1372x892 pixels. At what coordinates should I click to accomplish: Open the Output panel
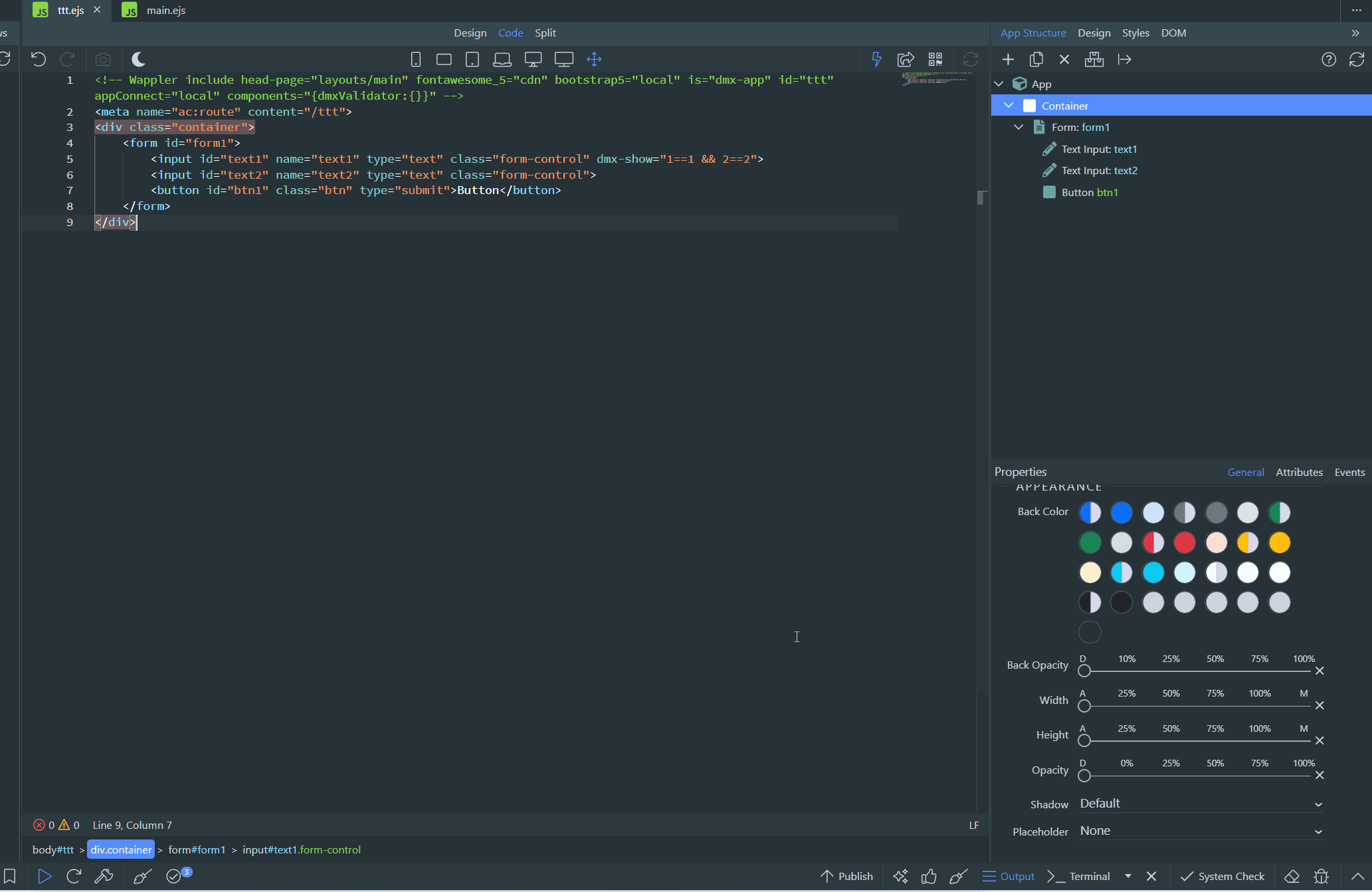1008,876
